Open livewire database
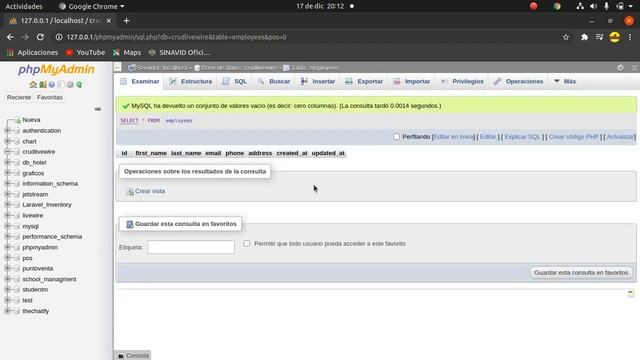This screenshot has width=640, height=360. tap(33, 216)
